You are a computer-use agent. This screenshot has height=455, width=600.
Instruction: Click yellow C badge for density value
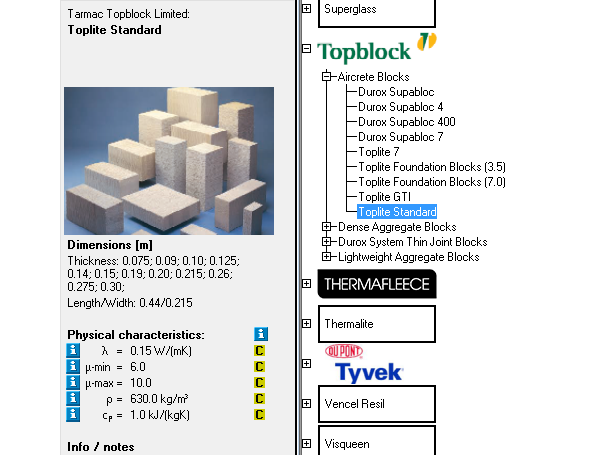click(x=259, y=399)
